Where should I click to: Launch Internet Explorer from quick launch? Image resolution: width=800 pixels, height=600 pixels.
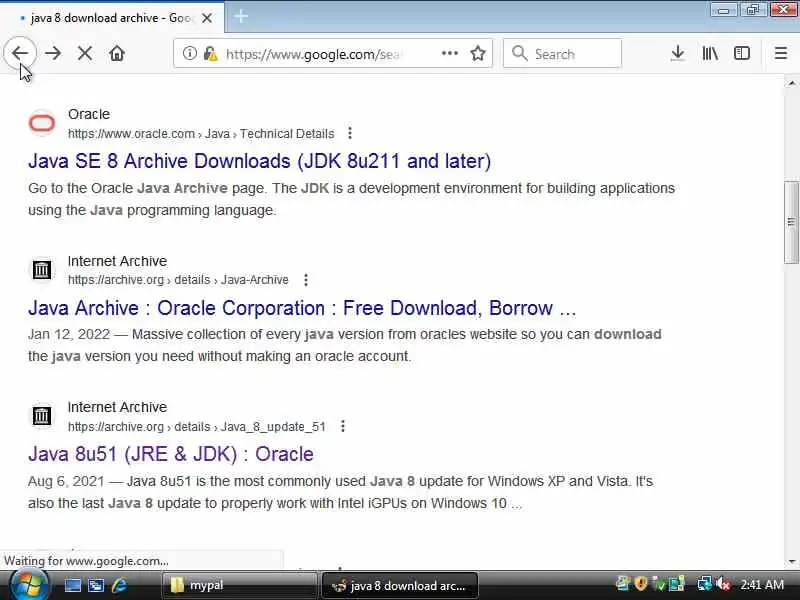(120, 585)
